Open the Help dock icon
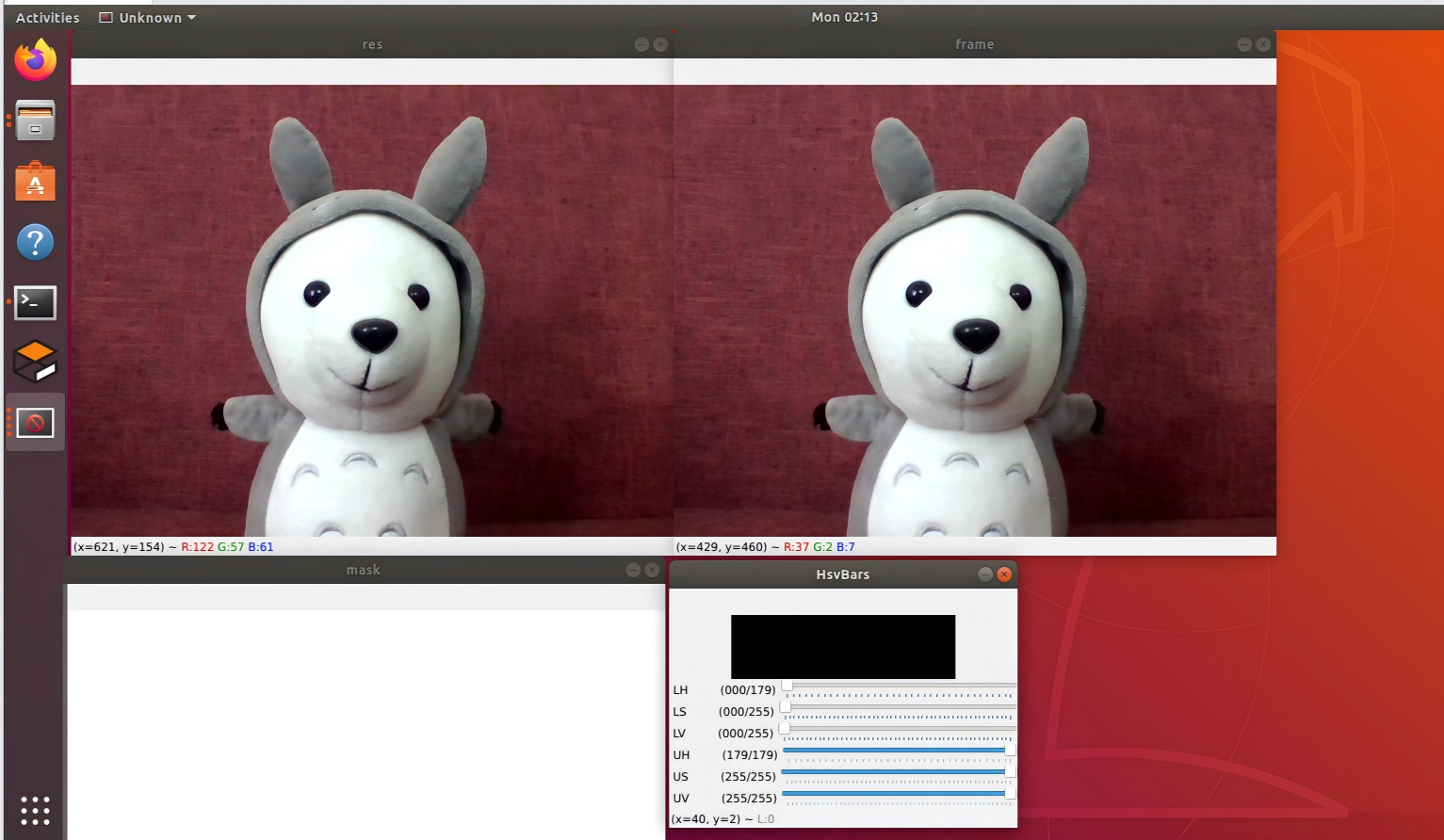 [35, 242]
